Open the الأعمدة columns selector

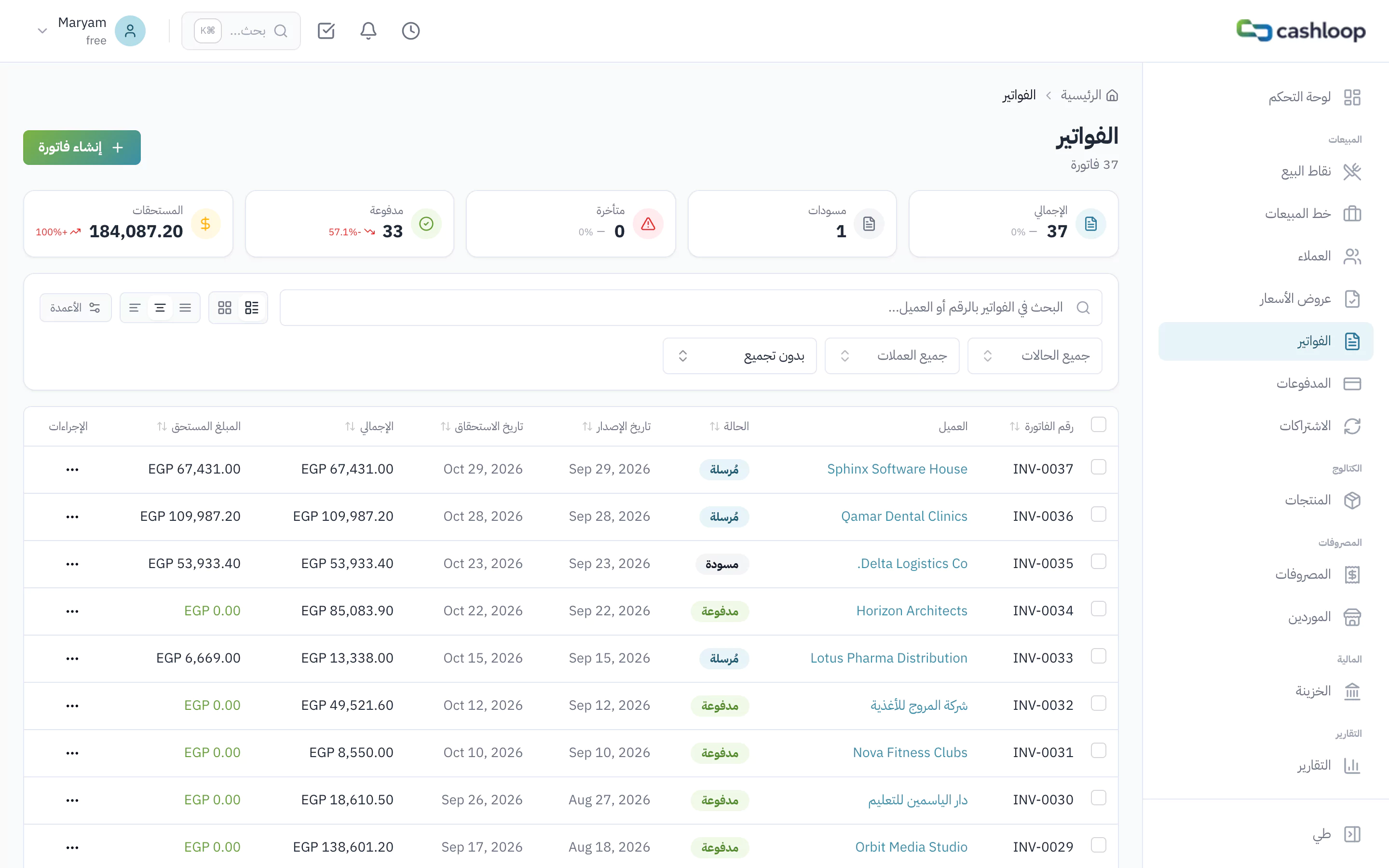[76, 308]
